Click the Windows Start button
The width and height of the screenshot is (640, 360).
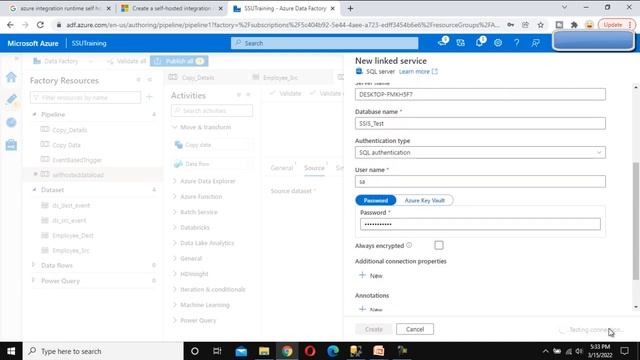11,351
